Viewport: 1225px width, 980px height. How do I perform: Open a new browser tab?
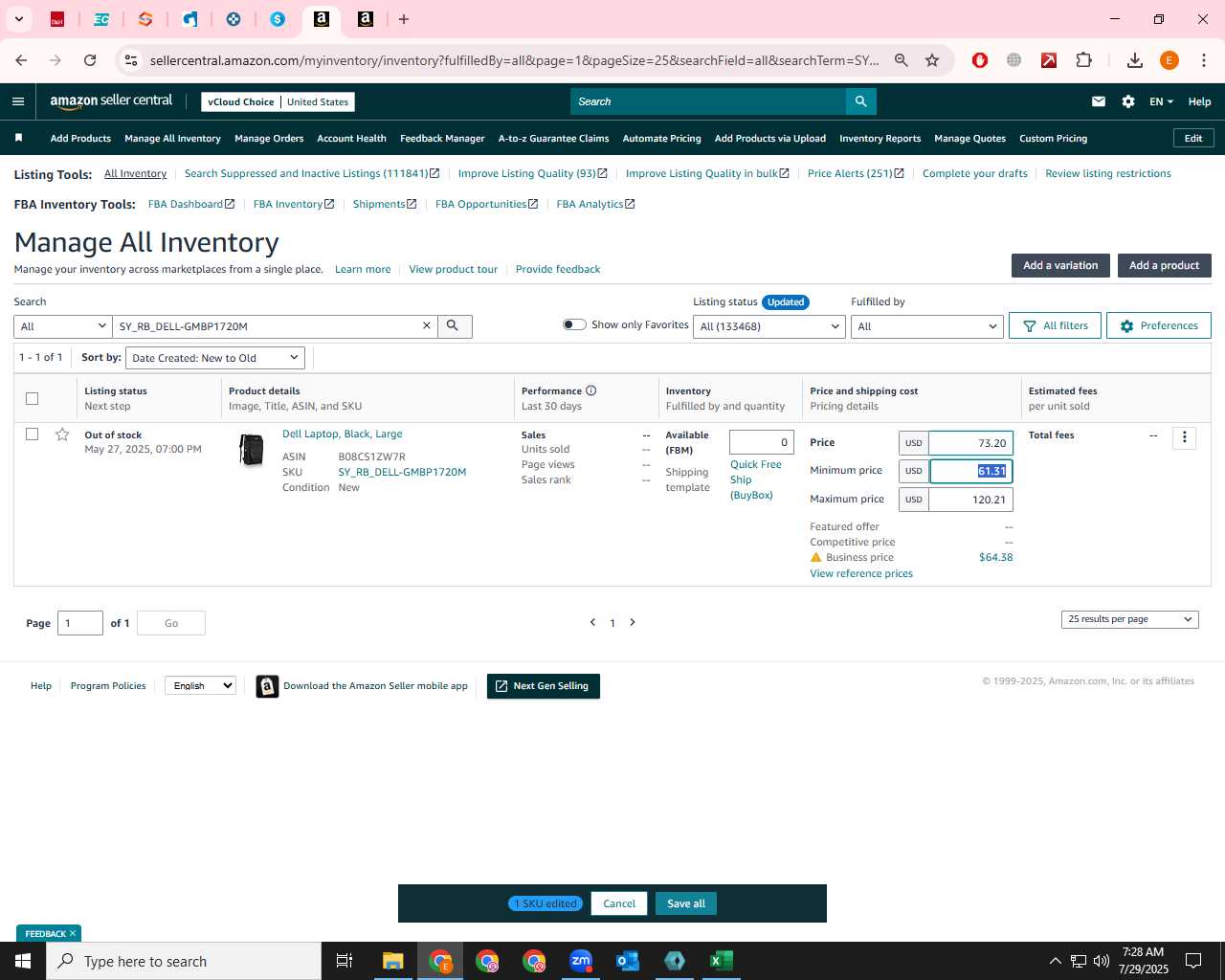[x=404, y=19]
